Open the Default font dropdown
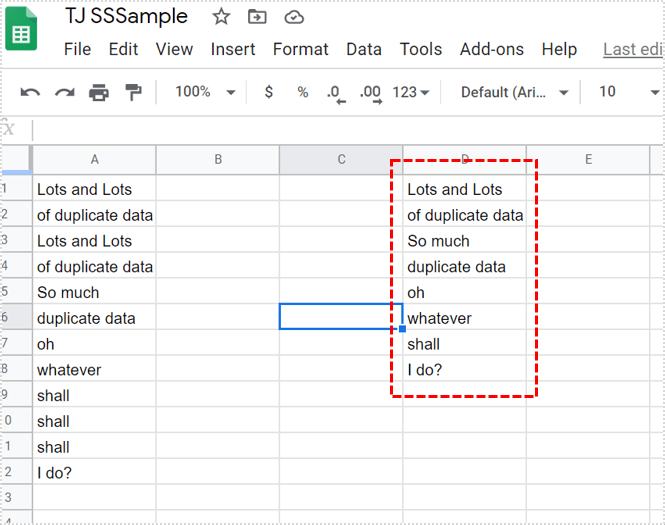Screen dimensions: 665x525 coord(514,92)
